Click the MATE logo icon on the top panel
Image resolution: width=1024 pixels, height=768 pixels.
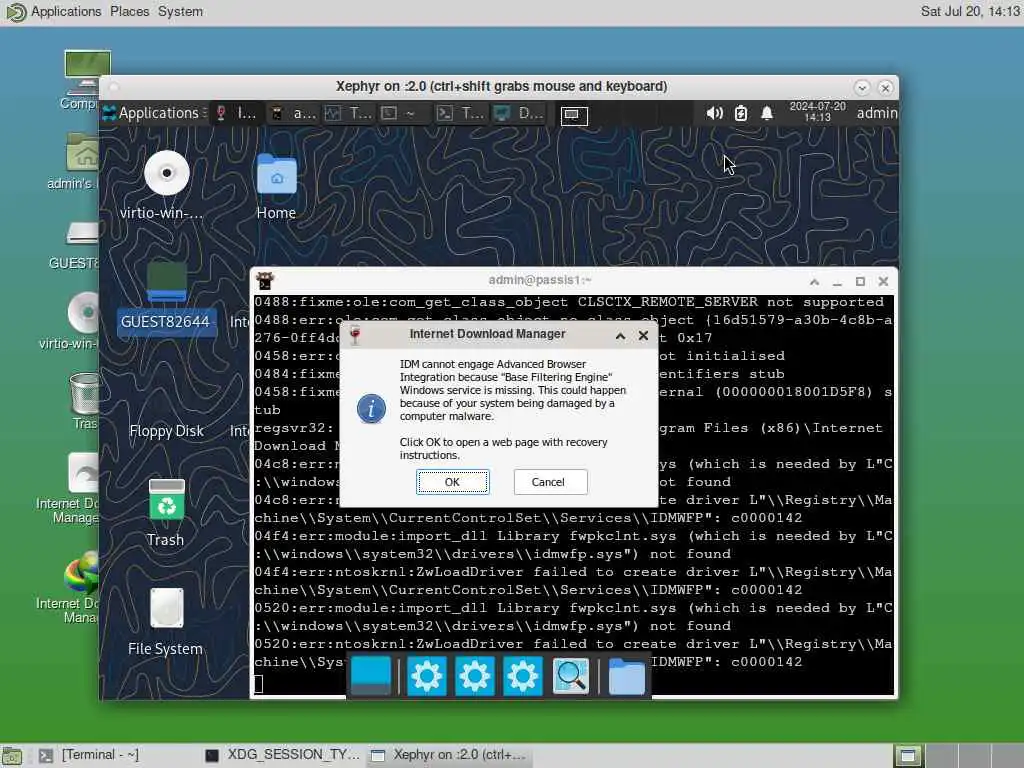coord(14,12)
